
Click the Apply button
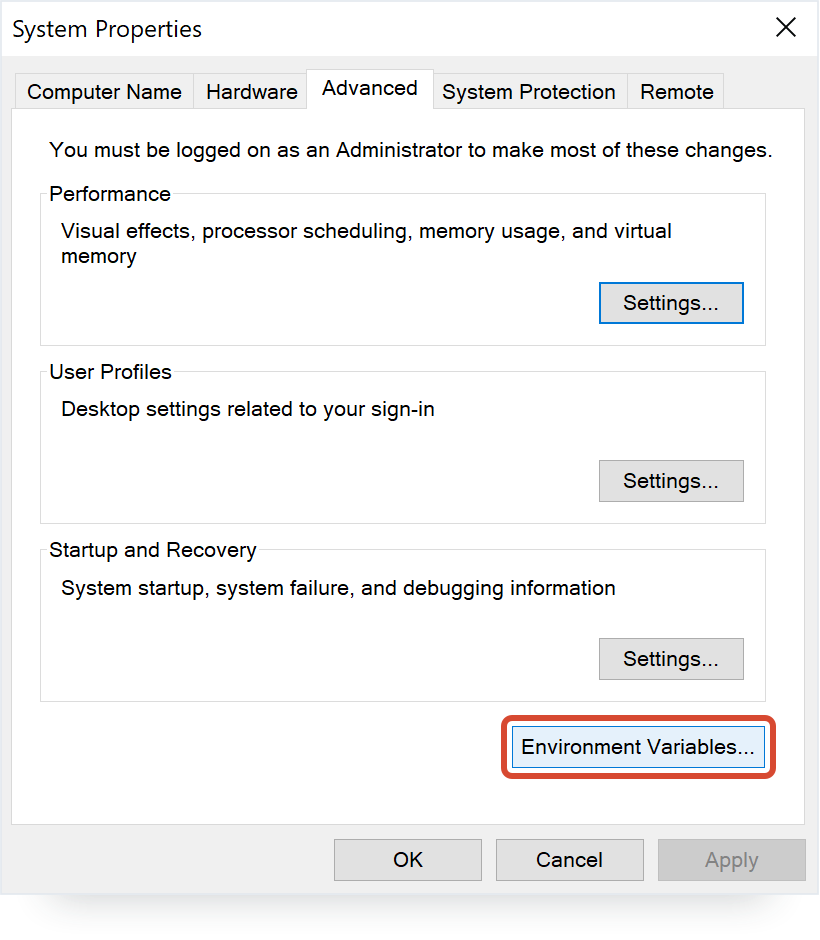coord(731,860)
